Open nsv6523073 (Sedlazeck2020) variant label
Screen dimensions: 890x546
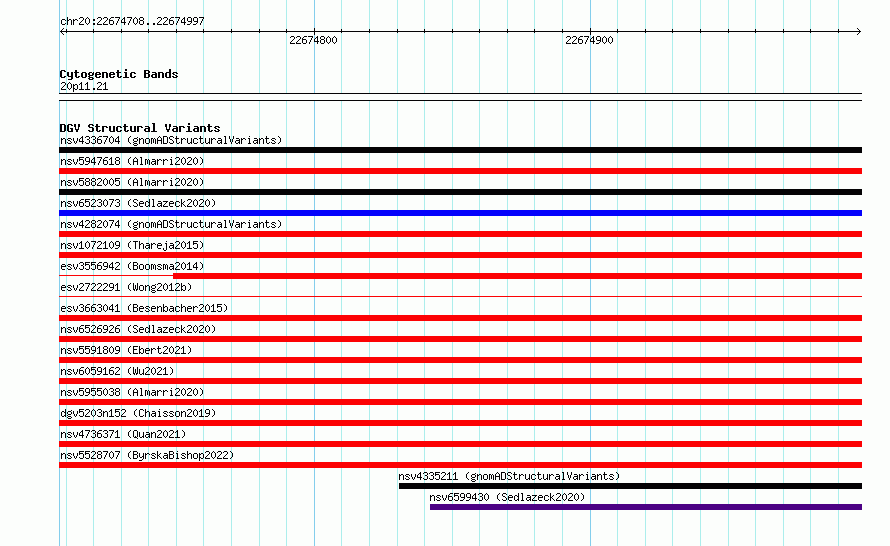point(138,203)
